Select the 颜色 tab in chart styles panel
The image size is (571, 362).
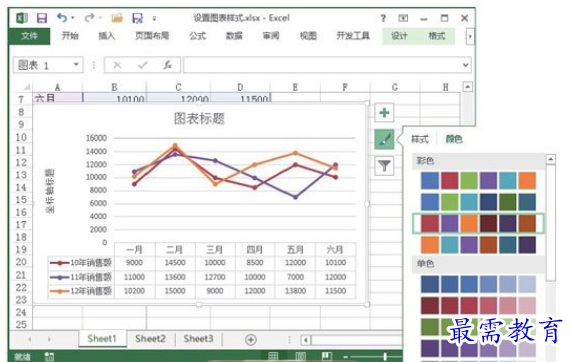click(454, 139)
